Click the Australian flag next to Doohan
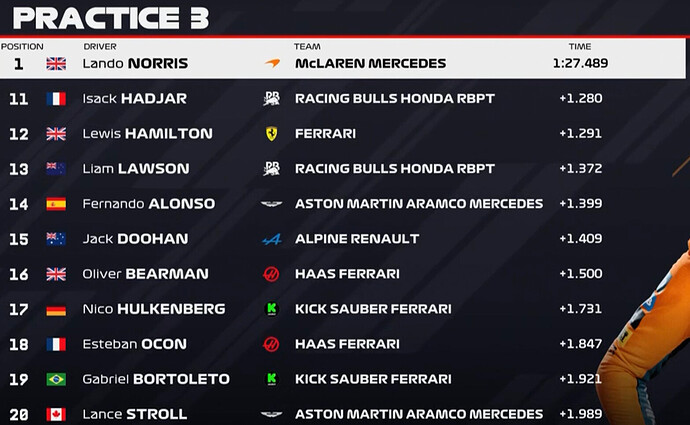Image resolution: width=690 pixels, height=425 pixels. pos(56,239)
